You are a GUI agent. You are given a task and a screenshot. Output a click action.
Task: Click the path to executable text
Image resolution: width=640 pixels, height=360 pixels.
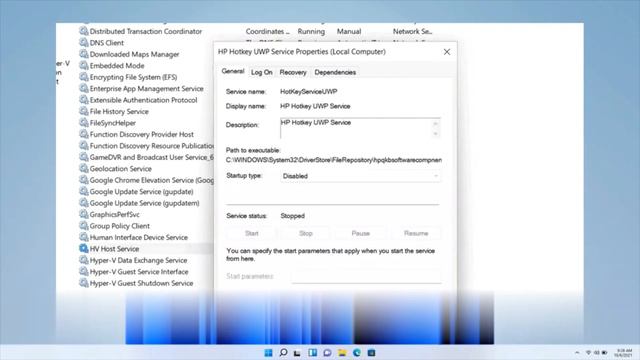click(334, 160)
